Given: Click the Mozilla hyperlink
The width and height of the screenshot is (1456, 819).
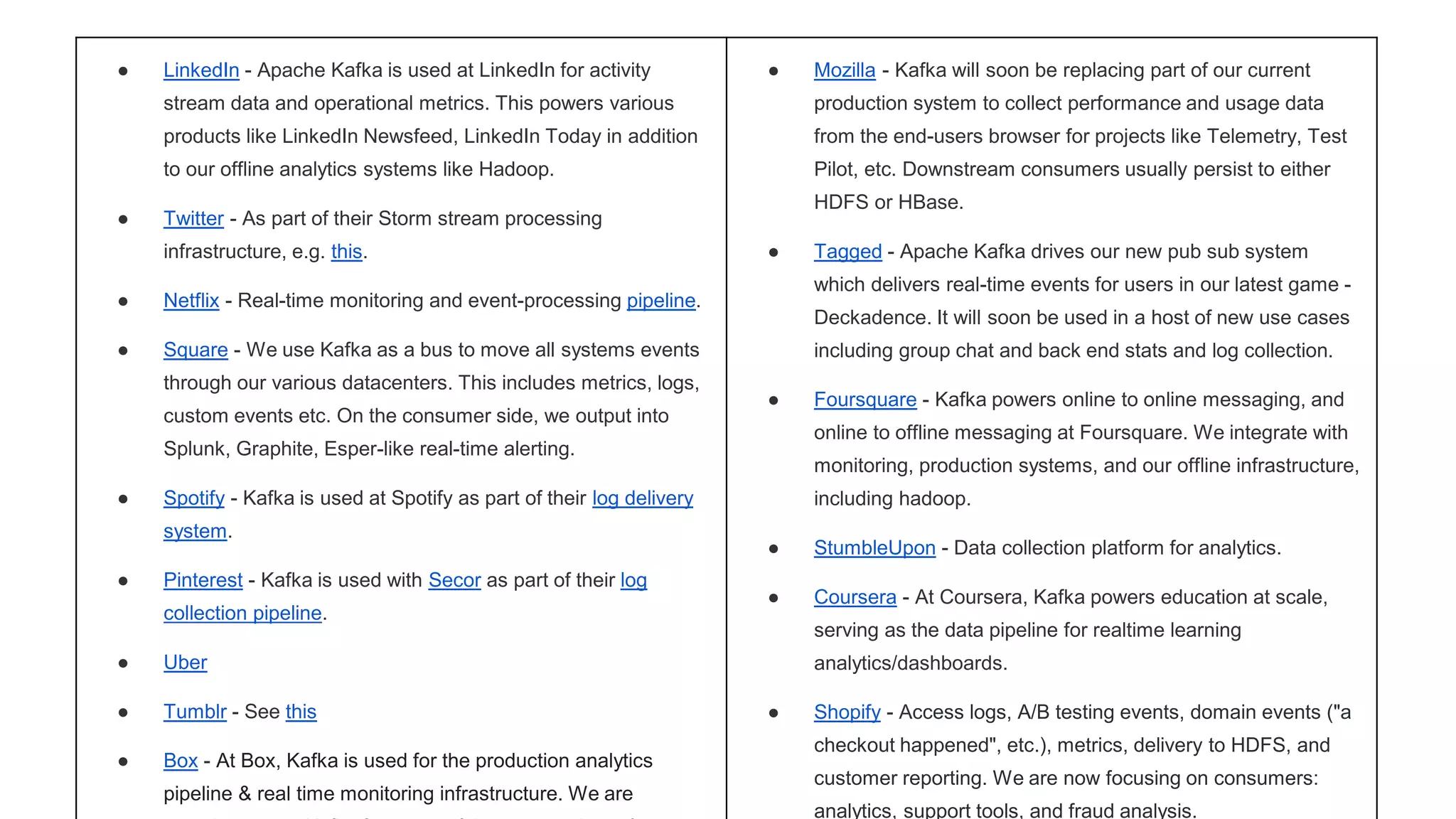Looking at the screenshot, I should coord(844,70).
